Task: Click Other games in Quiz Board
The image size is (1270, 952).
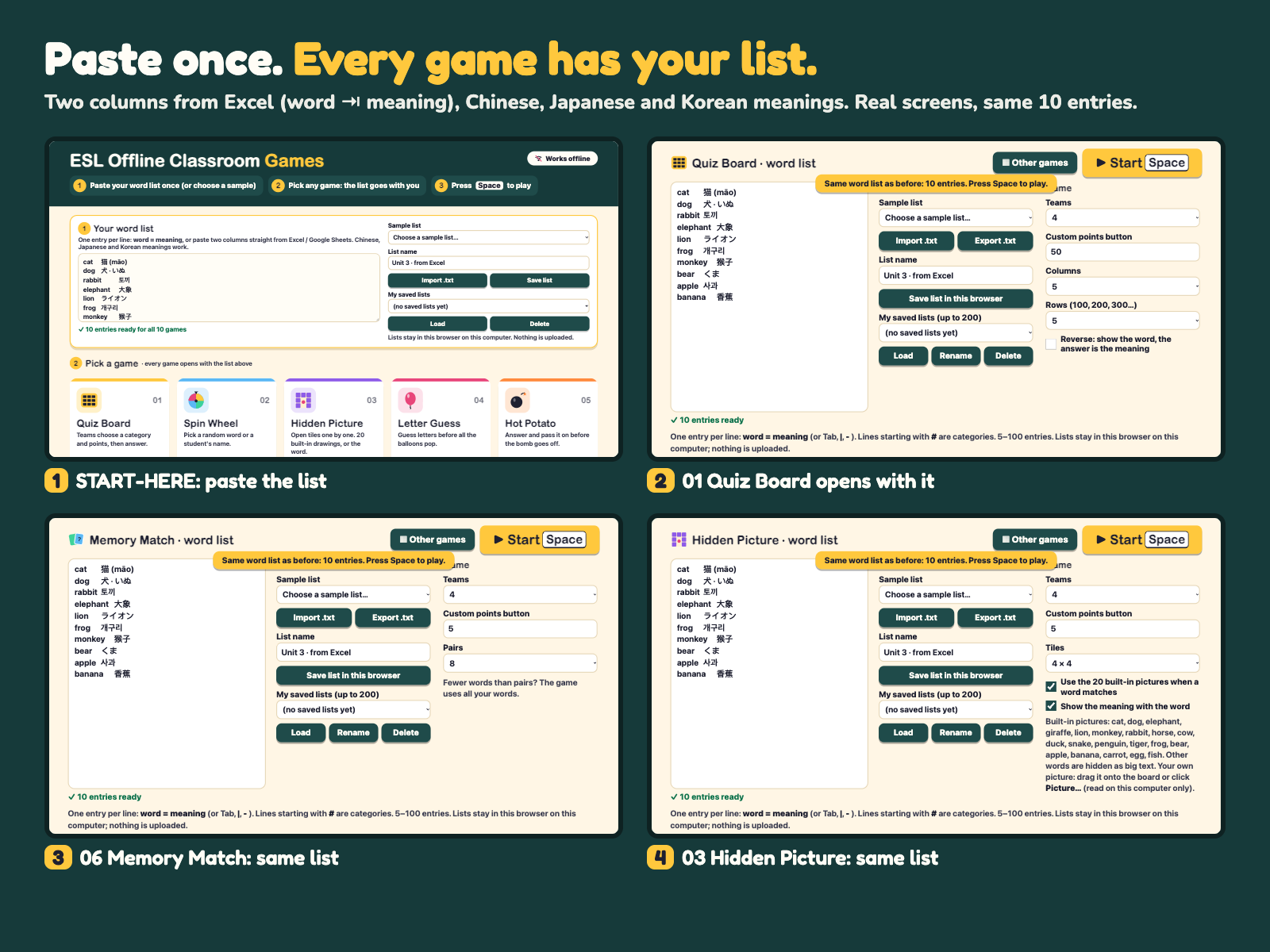Action: [x=1035, y=163]
